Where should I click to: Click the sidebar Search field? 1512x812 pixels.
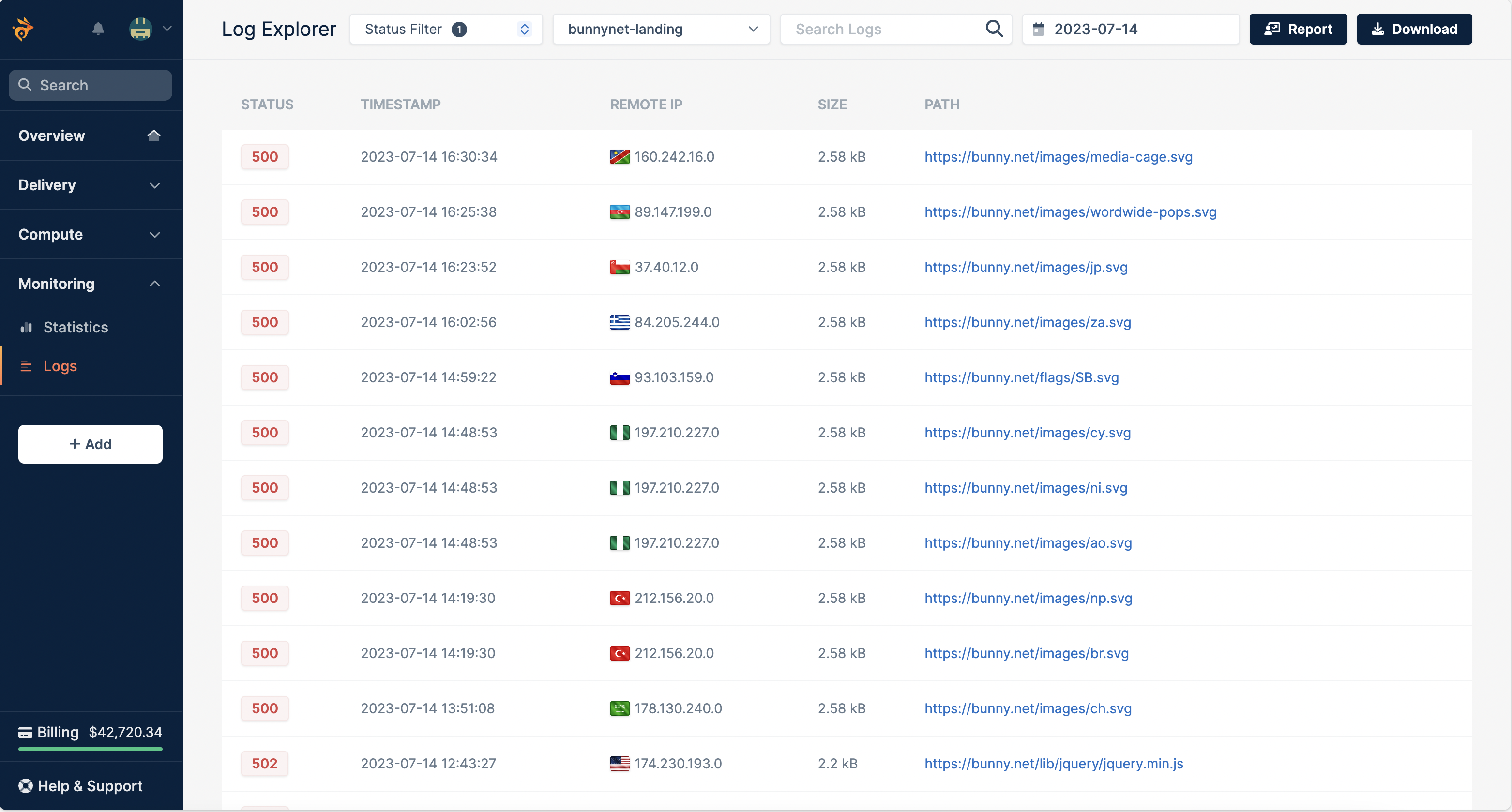pos(91,85)
